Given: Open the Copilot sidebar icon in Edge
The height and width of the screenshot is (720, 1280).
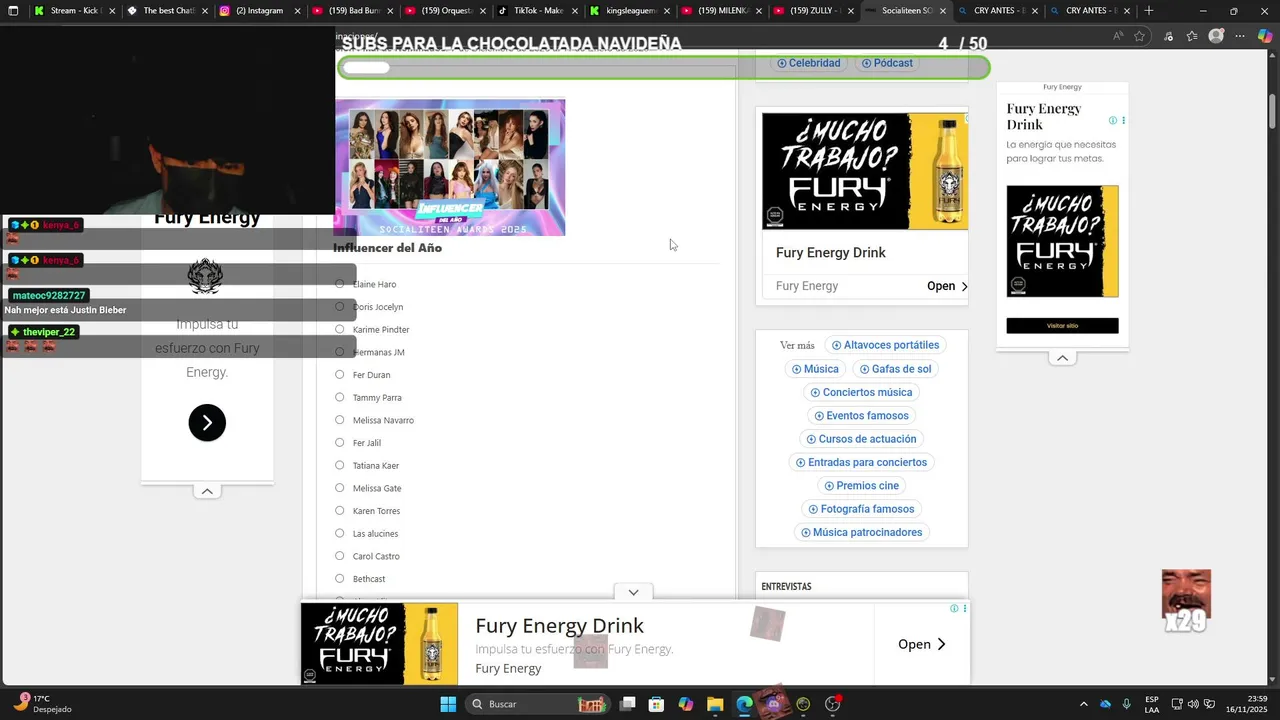Looking at the screenshot, I should pos(1265,36).
